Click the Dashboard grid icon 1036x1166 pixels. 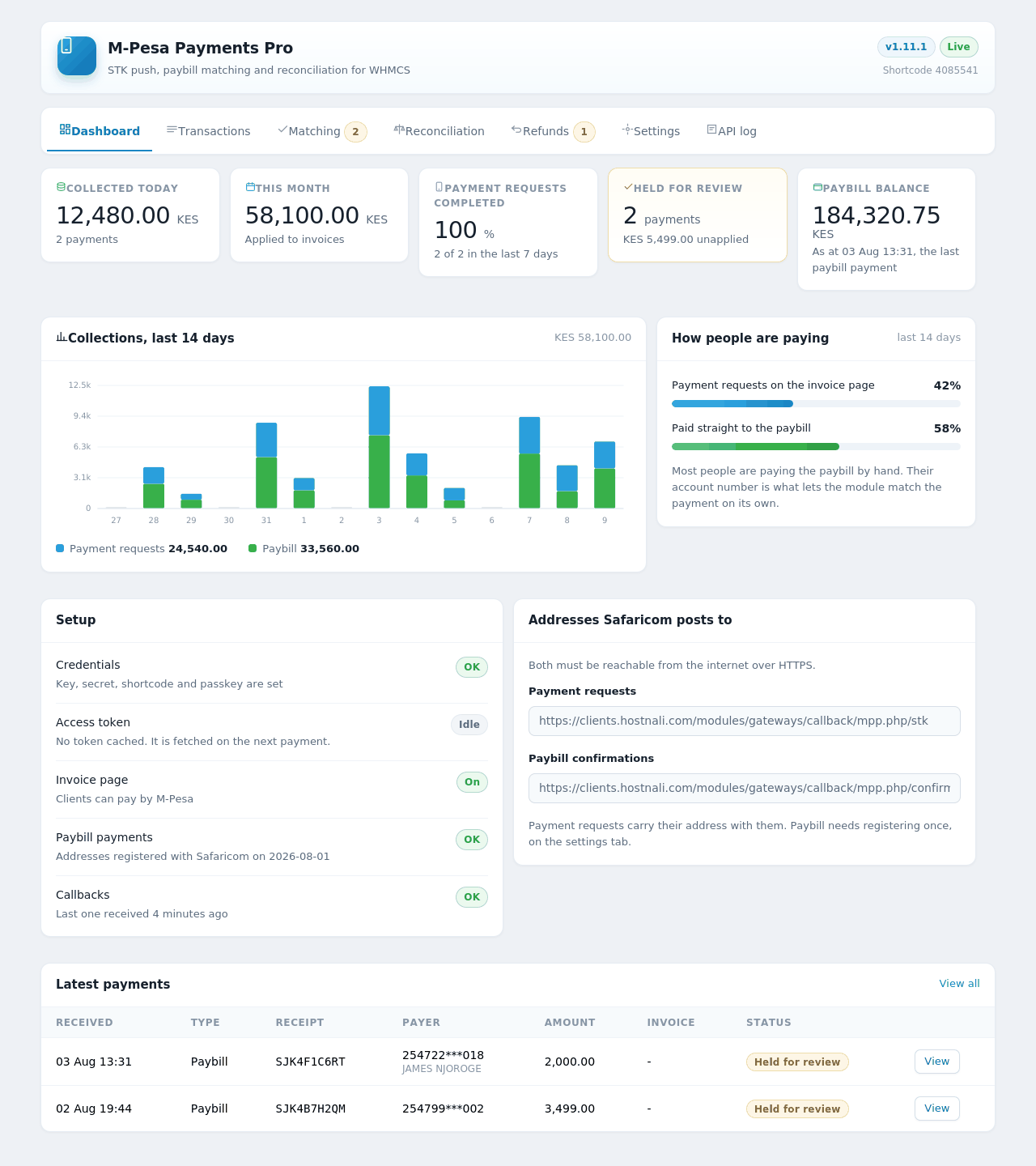click(65, 130)
